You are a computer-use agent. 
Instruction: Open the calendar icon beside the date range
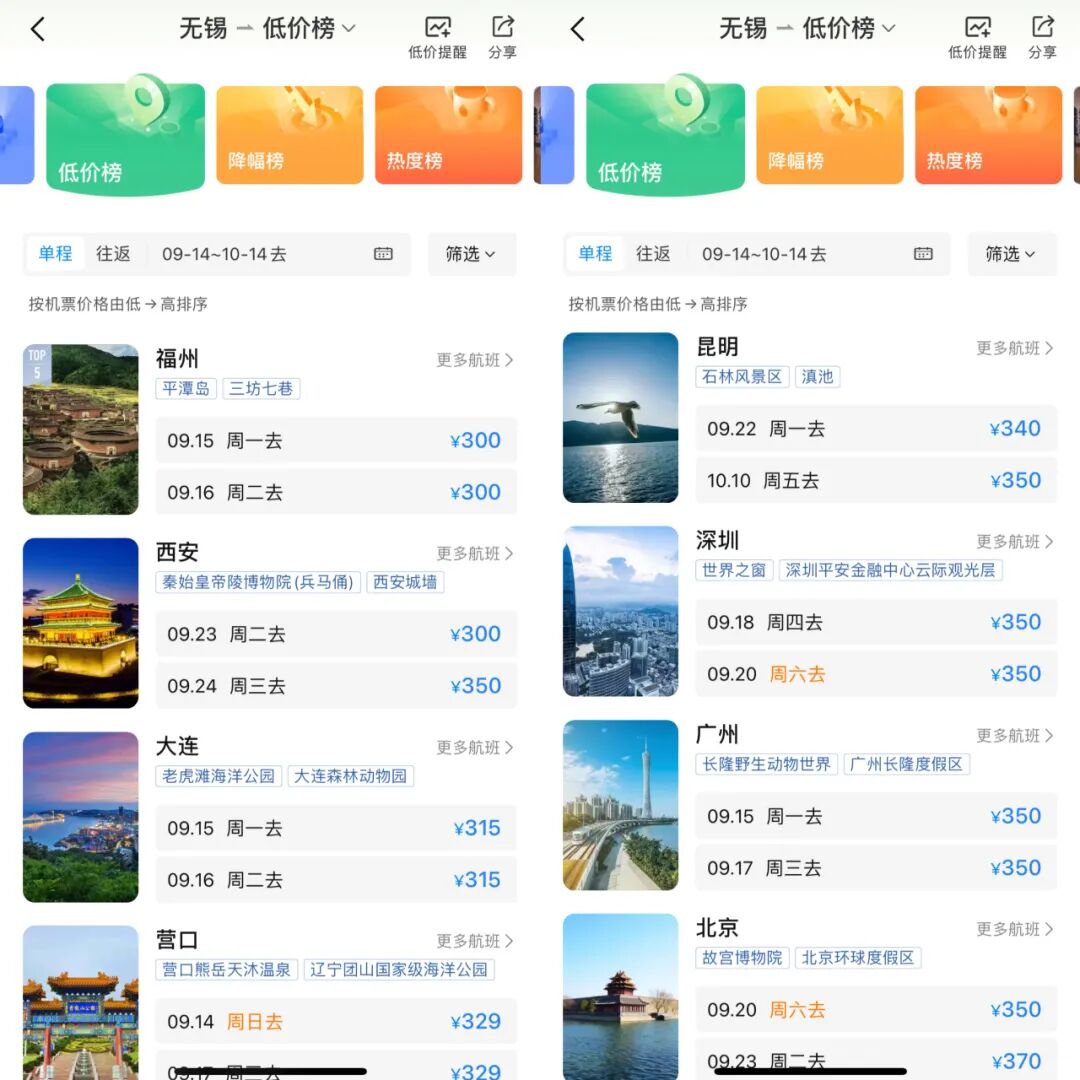(384, 255)
